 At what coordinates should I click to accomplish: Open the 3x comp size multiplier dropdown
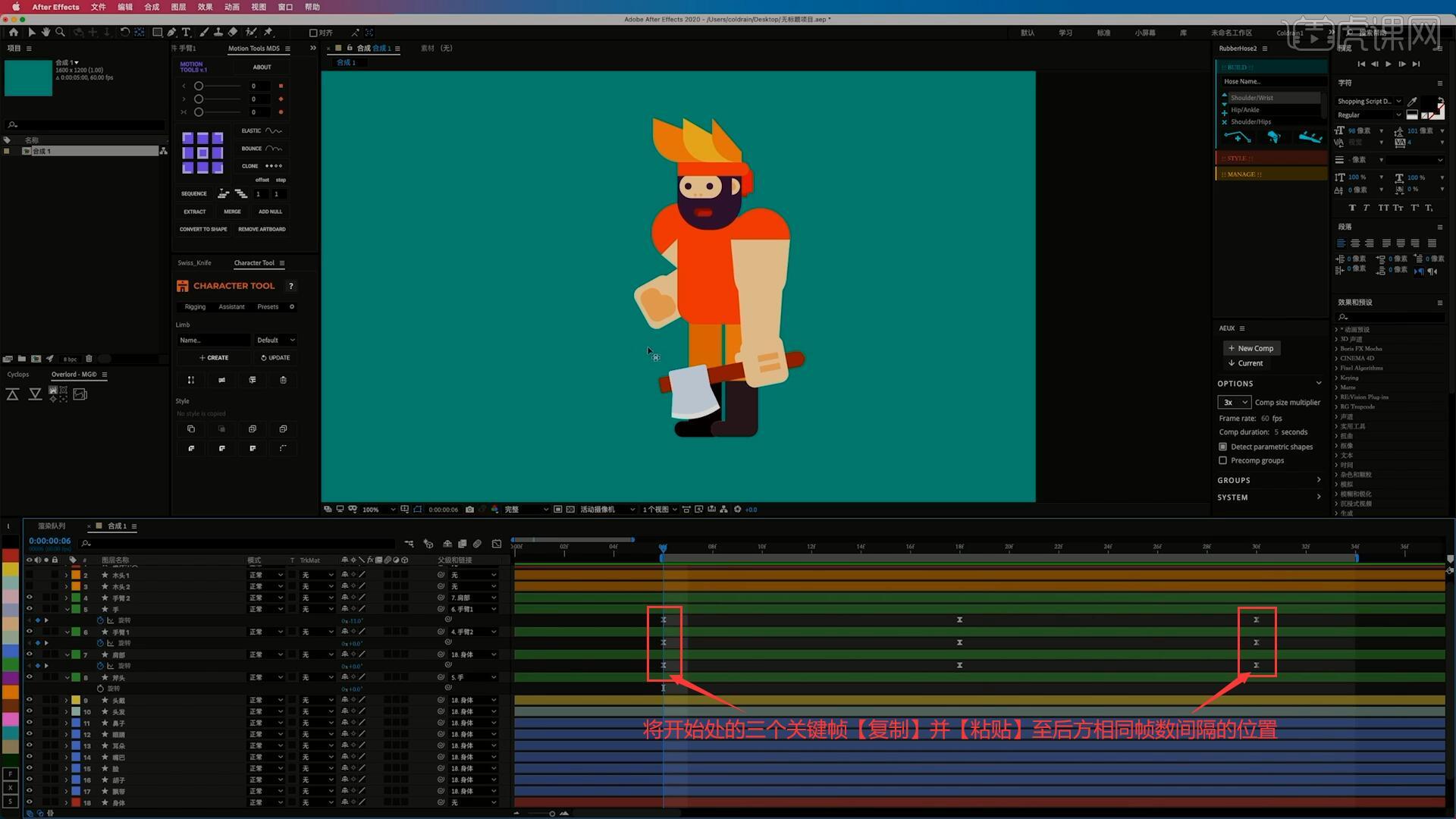point(1234,403)
